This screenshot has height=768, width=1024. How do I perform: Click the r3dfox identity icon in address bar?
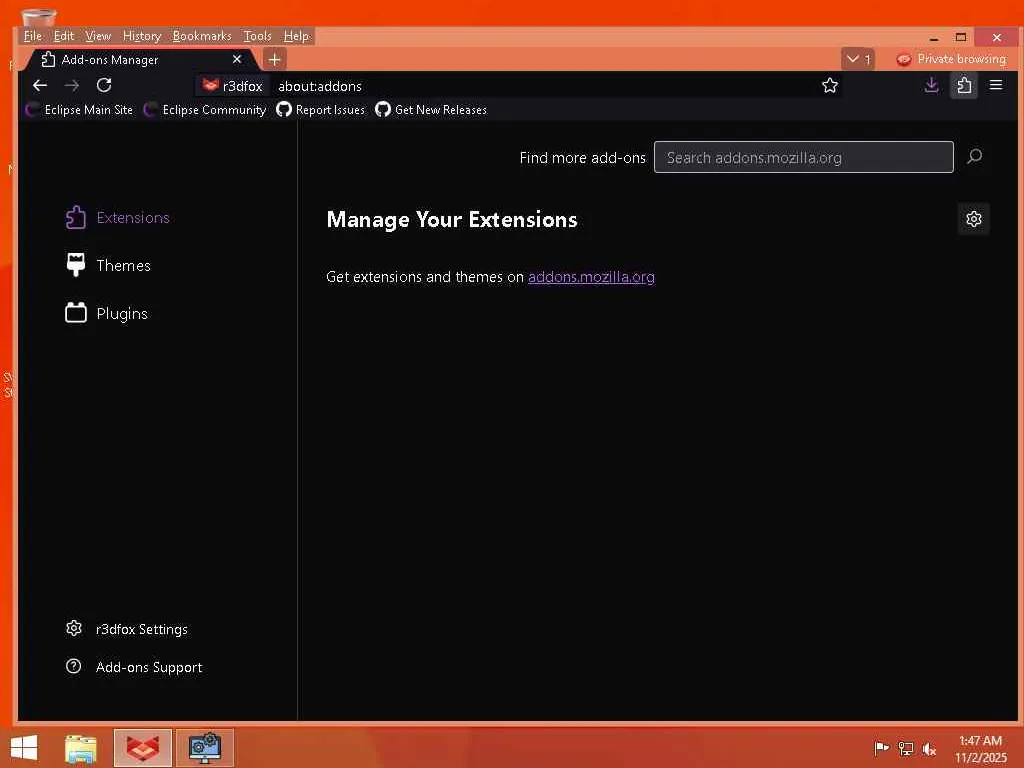(x=232, y=86)
